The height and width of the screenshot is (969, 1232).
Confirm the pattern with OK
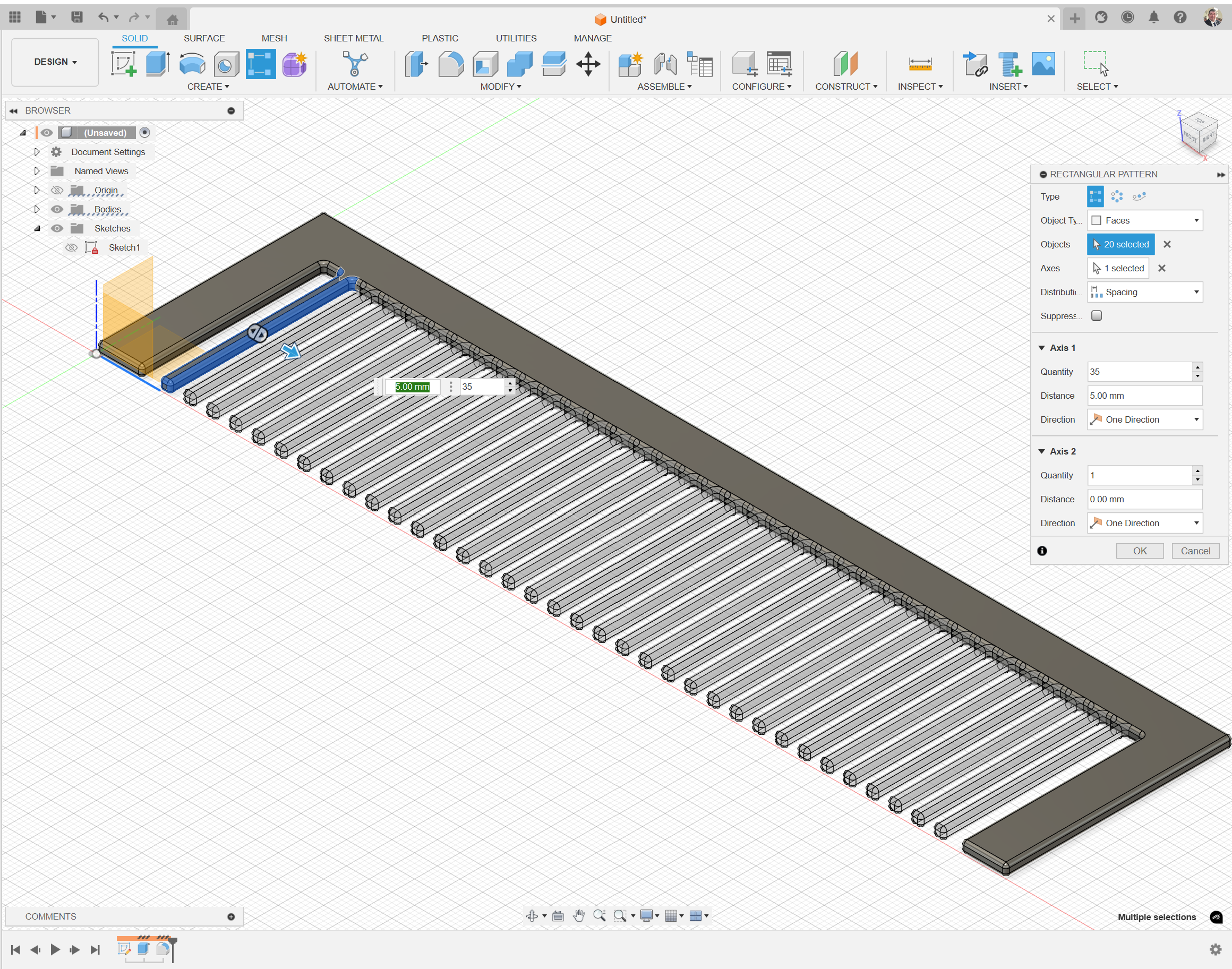click(1140, 550)
